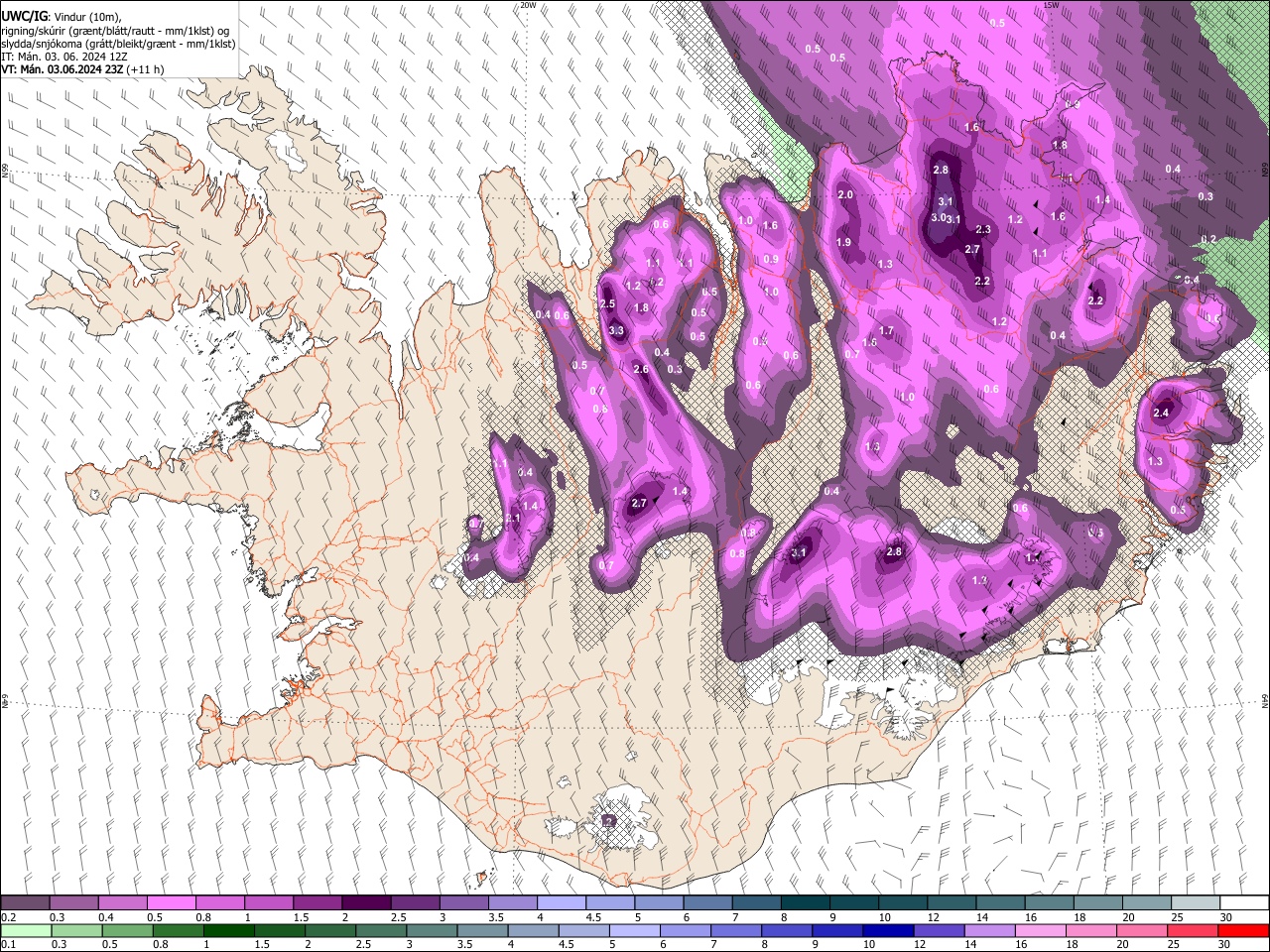
Task: Click the 20W longitude label at the top edge
Action: [x=528, y=5]
